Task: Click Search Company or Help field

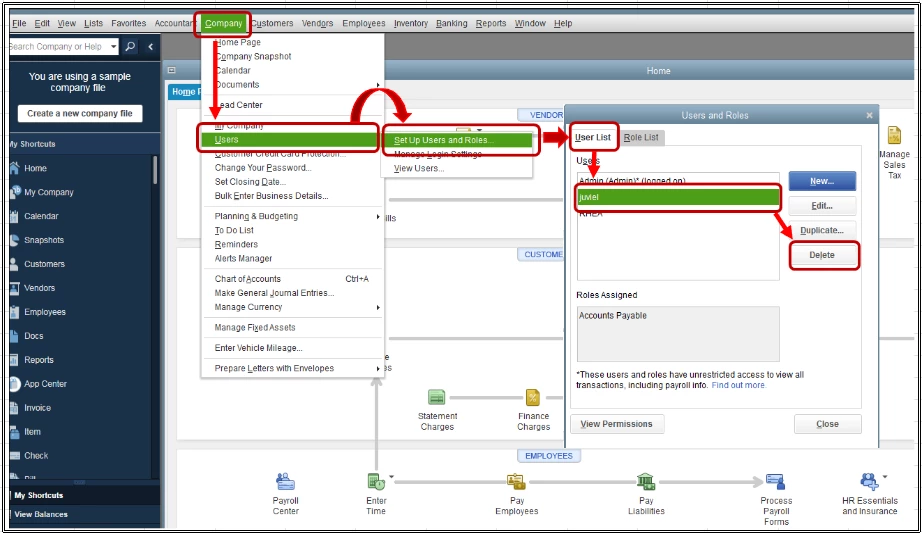Action: tap(59, 46)
